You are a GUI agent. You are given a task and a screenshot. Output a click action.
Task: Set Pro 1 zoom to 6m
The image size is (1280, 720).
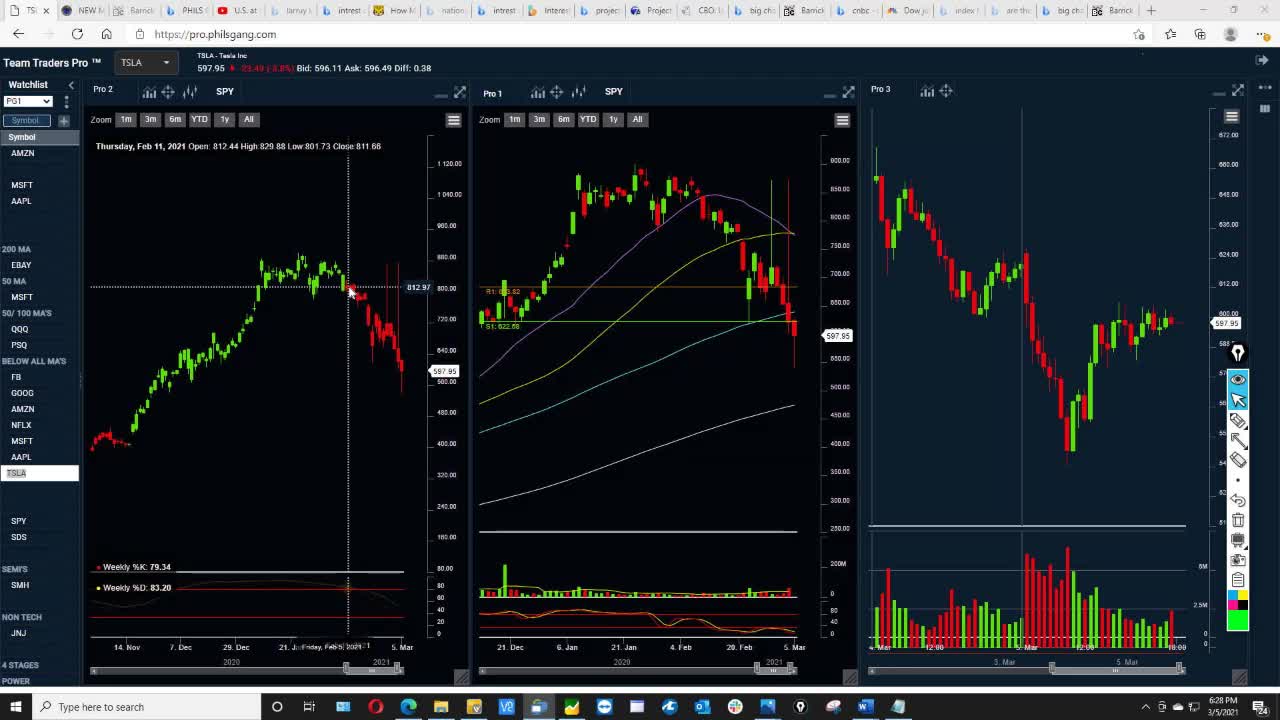tap(563, 120)
